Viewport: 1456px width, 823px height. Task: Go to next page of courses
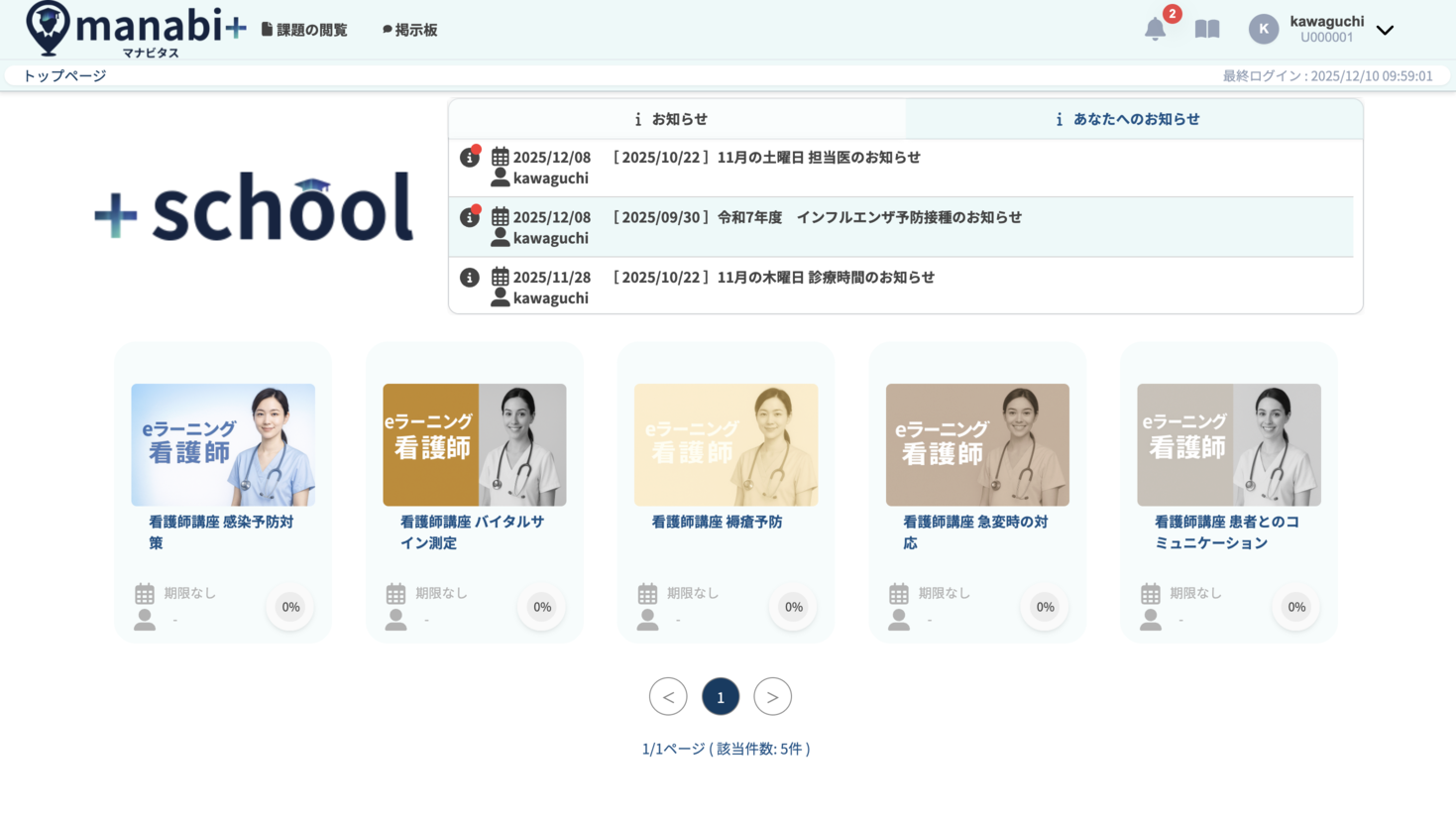click(772, 697)
